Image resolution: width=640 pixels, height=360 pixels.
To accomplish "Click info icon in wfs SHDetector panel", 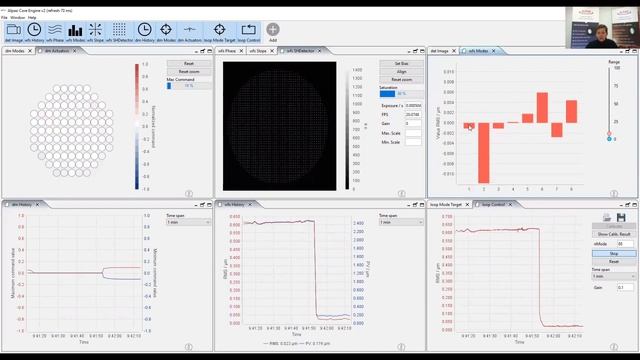I will tap(401, 193).
